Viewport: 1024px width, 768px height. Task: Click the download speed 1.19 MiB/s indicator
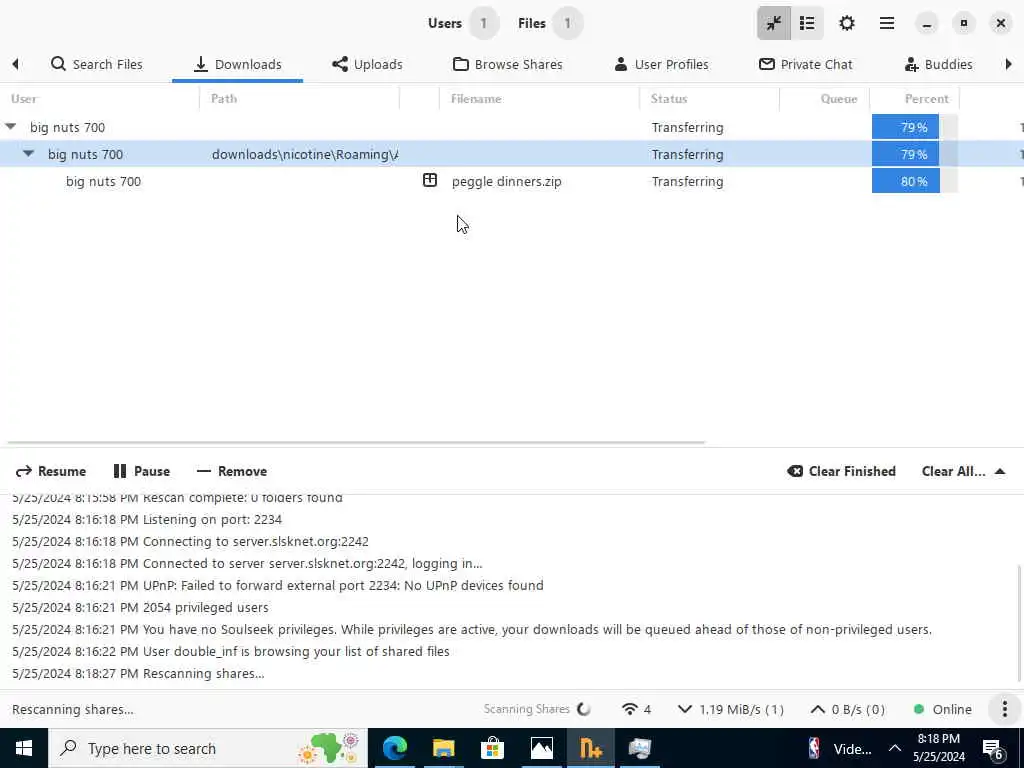click(730, 709)
